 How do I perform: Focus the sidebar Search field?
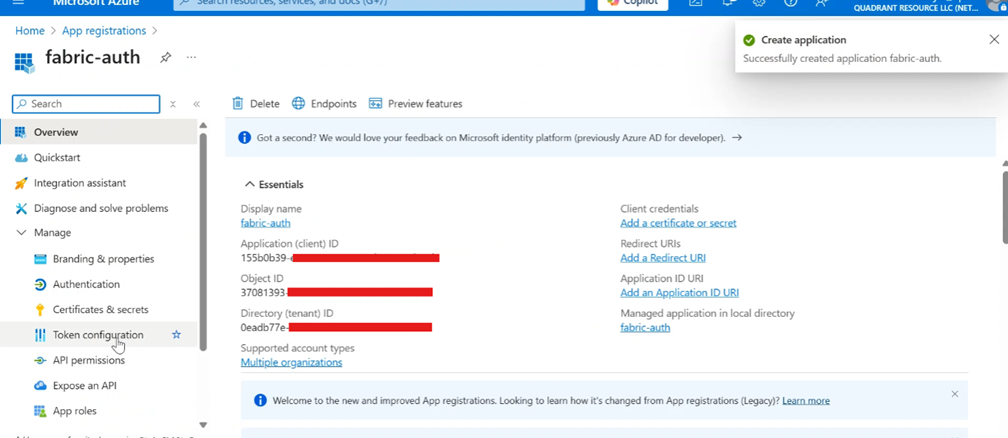86,104
